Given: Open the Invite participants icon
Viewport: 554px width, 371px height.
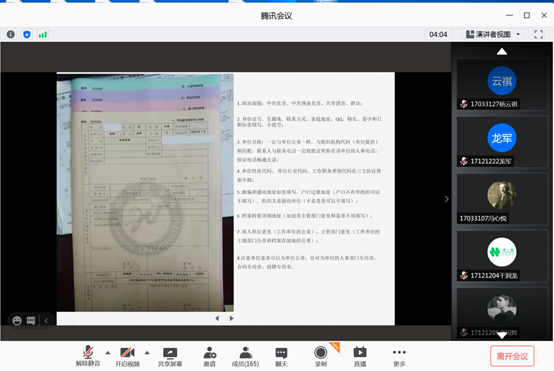Looking at the screenshot, I should point(210,357).
